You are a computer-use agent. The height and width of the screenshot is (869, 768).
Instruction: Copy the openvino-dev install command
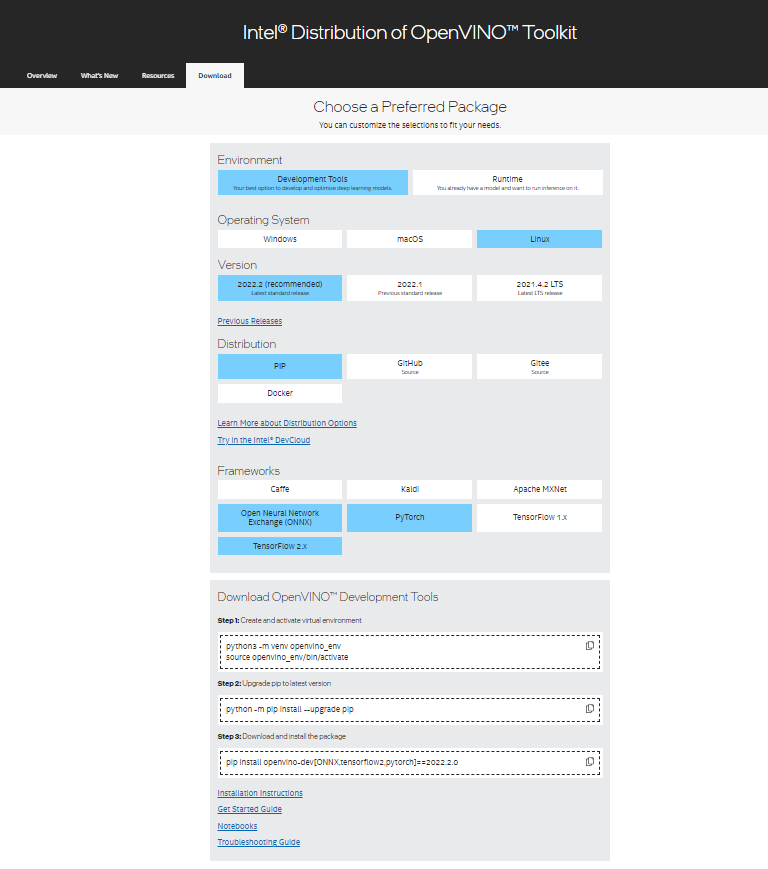coord(590,761)
